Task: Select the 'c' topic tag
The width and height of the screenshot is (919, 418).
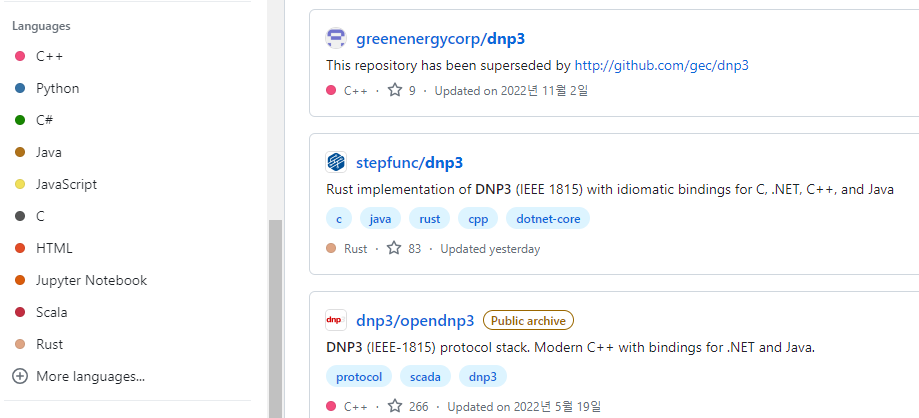Action: pyautogui.click(x=339, y=219)
